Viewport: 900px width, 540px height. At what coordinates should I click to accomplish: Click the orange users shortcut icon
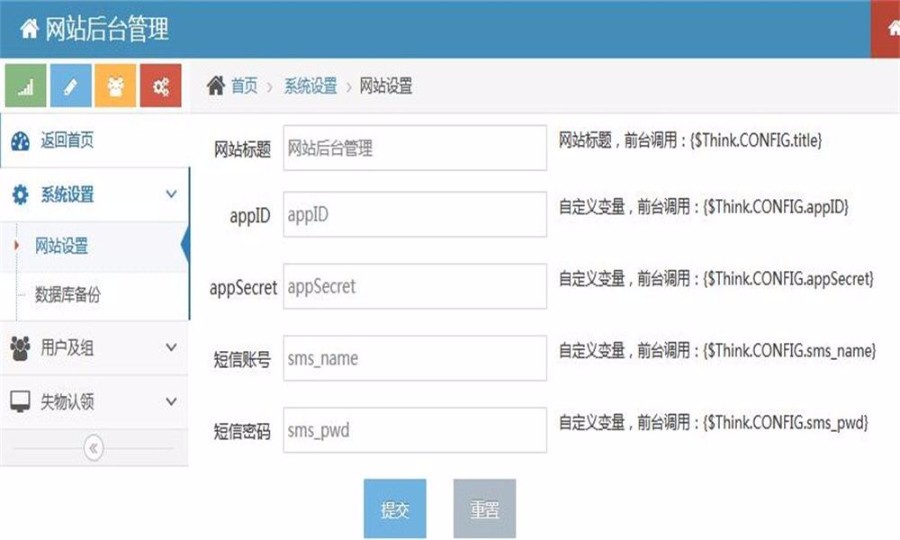[115, 86]
